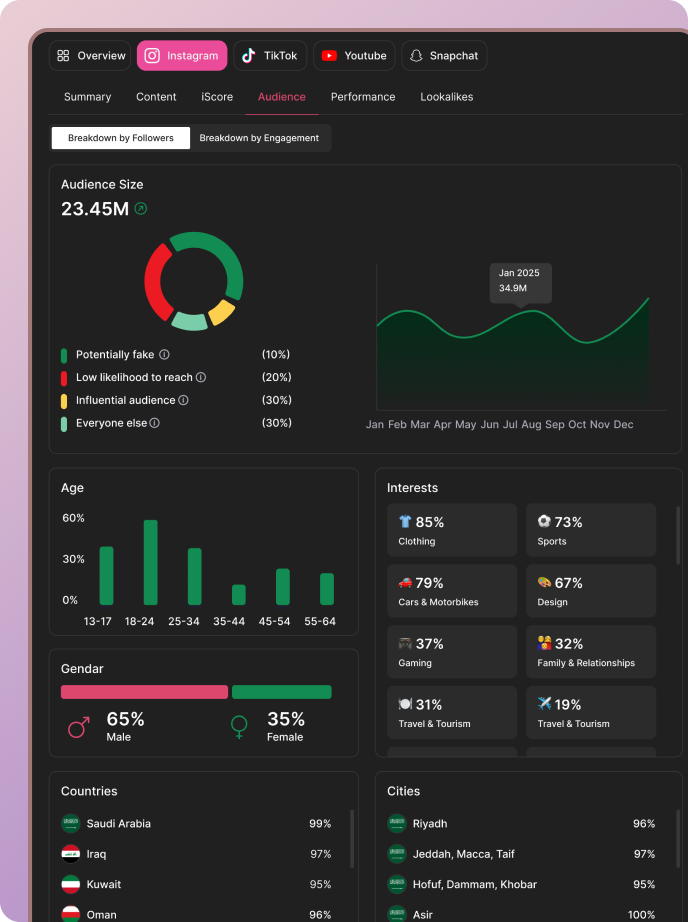Screen dimensions: 688x922
Task: Click the Iraq flag icon
Action: coord(71,854)
